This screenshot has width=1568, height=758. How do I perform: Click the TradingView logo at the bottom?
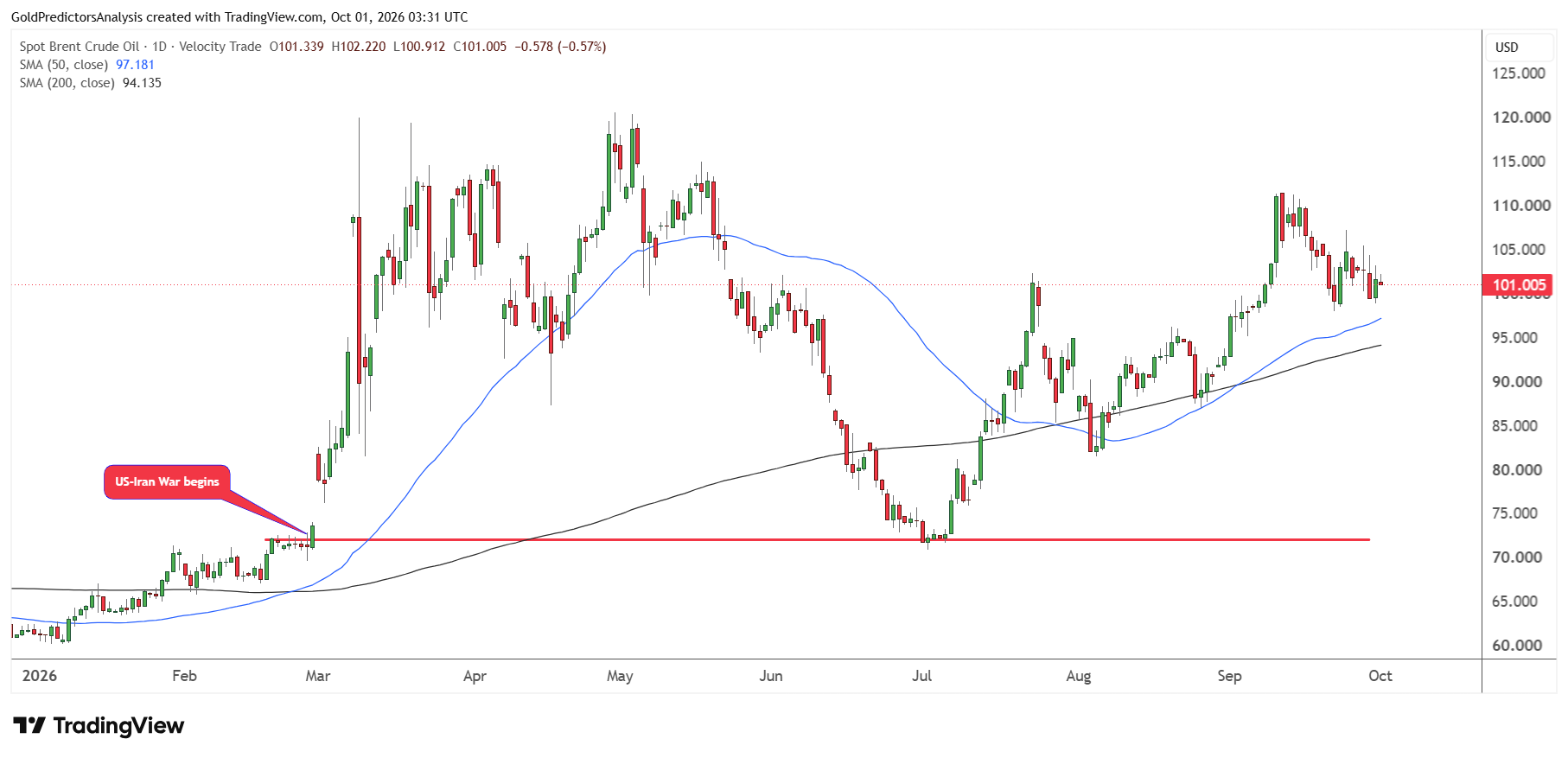[99, 725]
